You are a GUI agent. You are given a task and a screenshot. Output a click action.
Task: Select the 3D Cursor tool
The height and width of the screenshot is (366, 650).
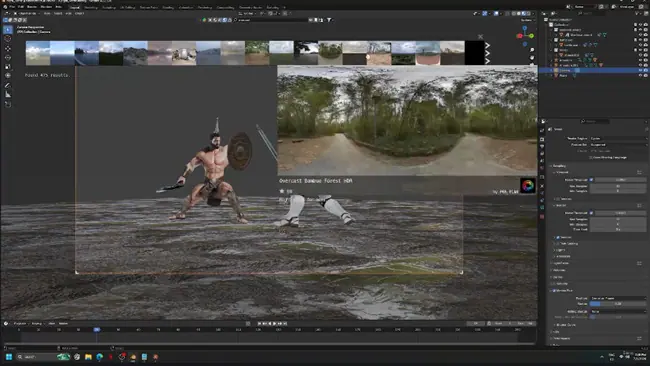click(8, 39)
